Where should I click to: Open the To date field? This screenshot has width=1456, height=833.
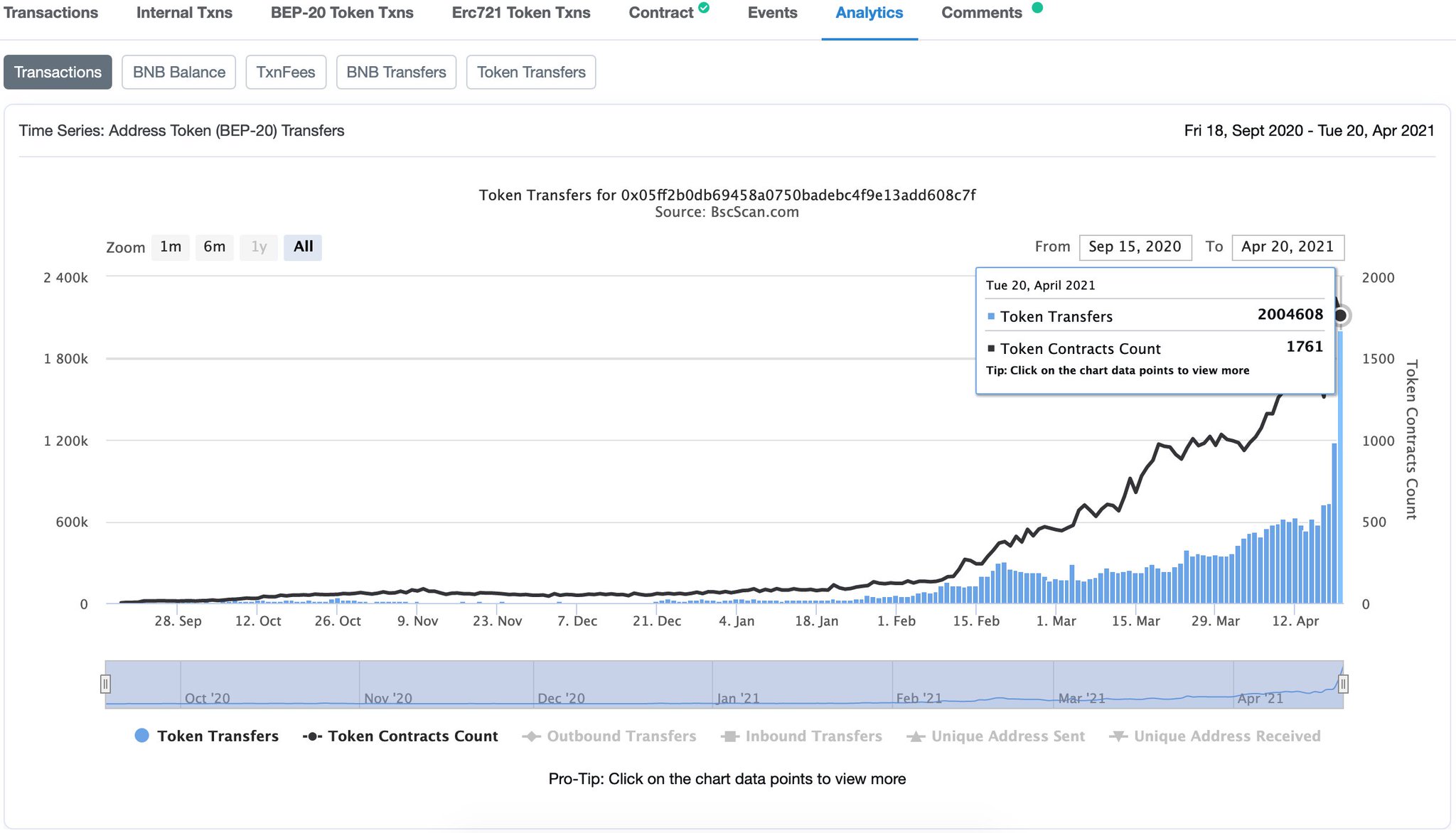coord(1288,247)
